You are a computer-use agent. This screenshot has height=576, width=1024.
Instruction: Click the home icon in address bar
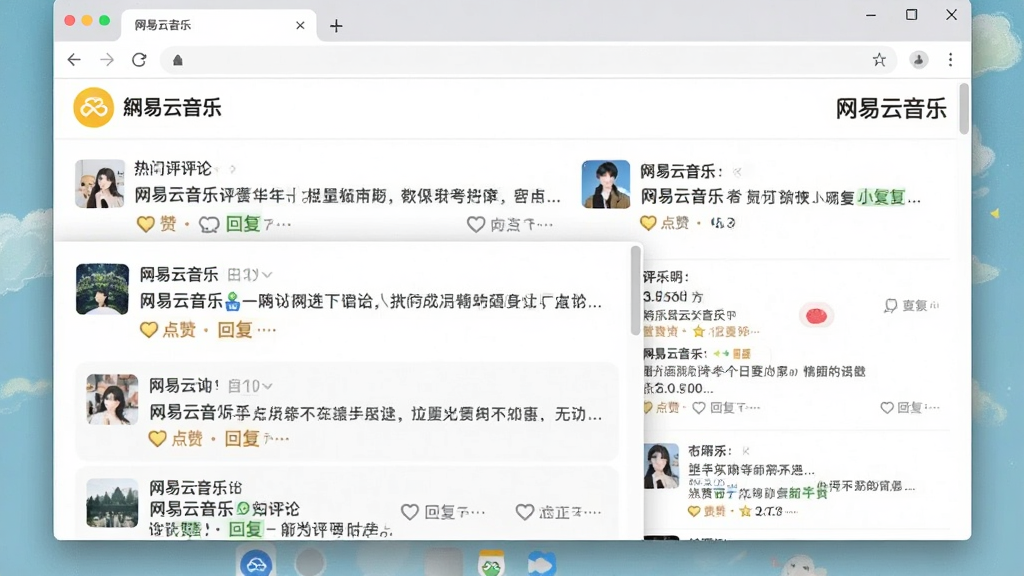[x=178, y=60]
